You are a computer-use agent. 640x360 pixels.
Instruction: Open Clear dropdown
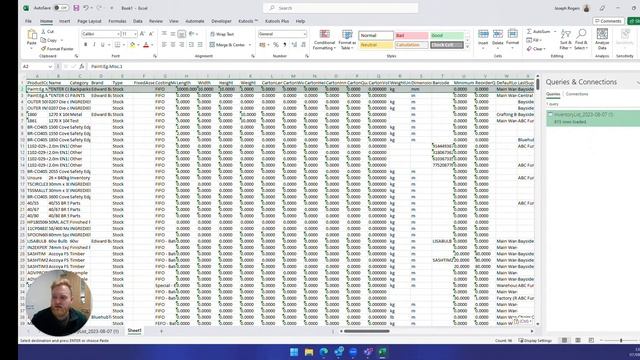[536, 49]
